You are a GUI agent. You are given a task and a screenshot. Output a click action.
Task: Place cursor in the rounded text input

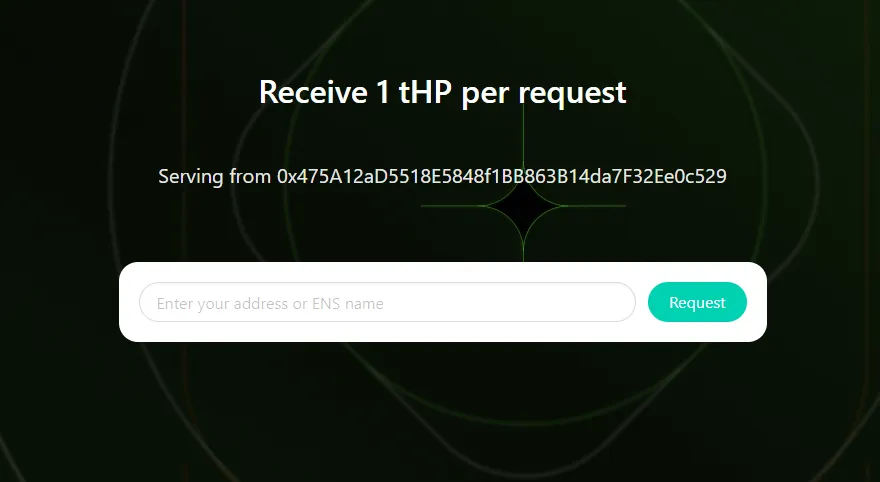(387, 302)
